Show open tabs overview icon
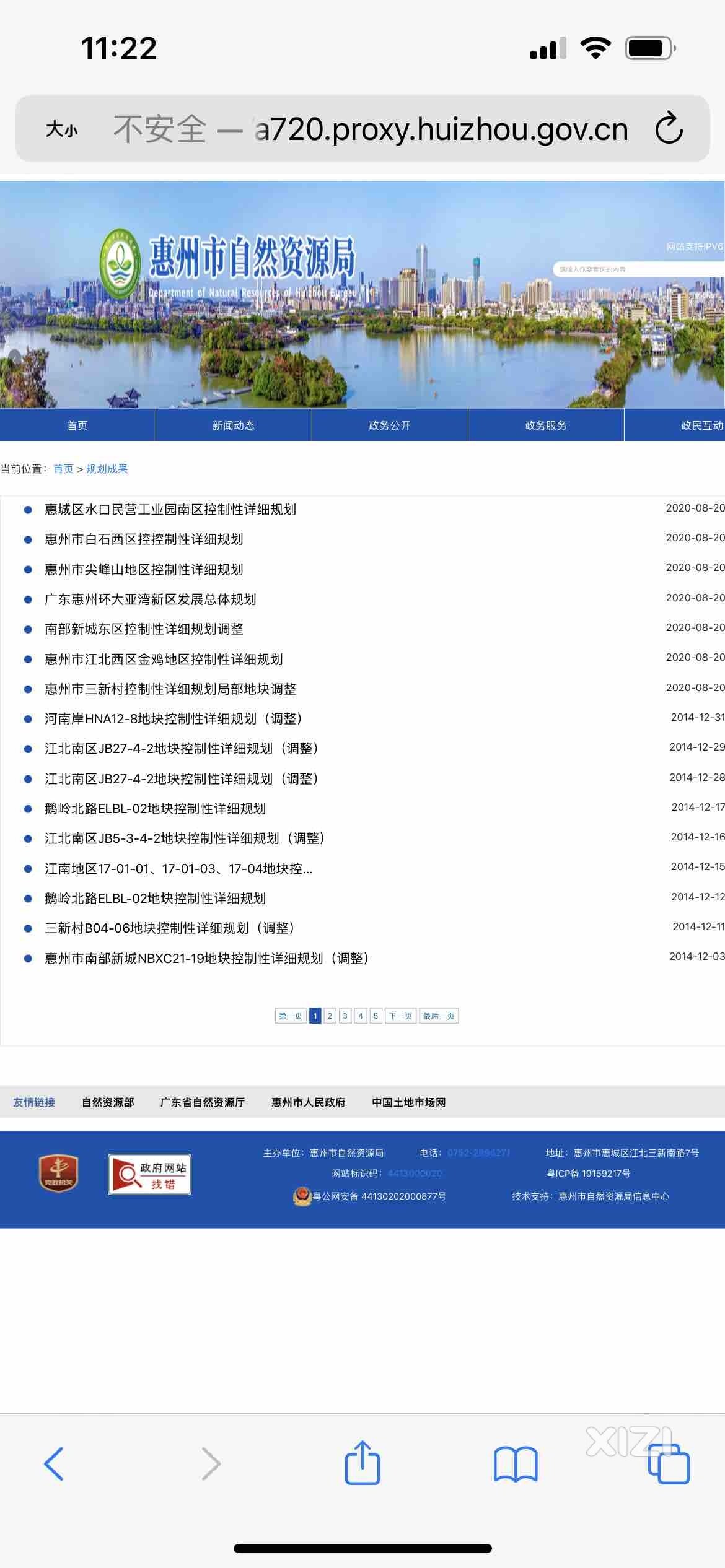 click(x=669, y=1464)
